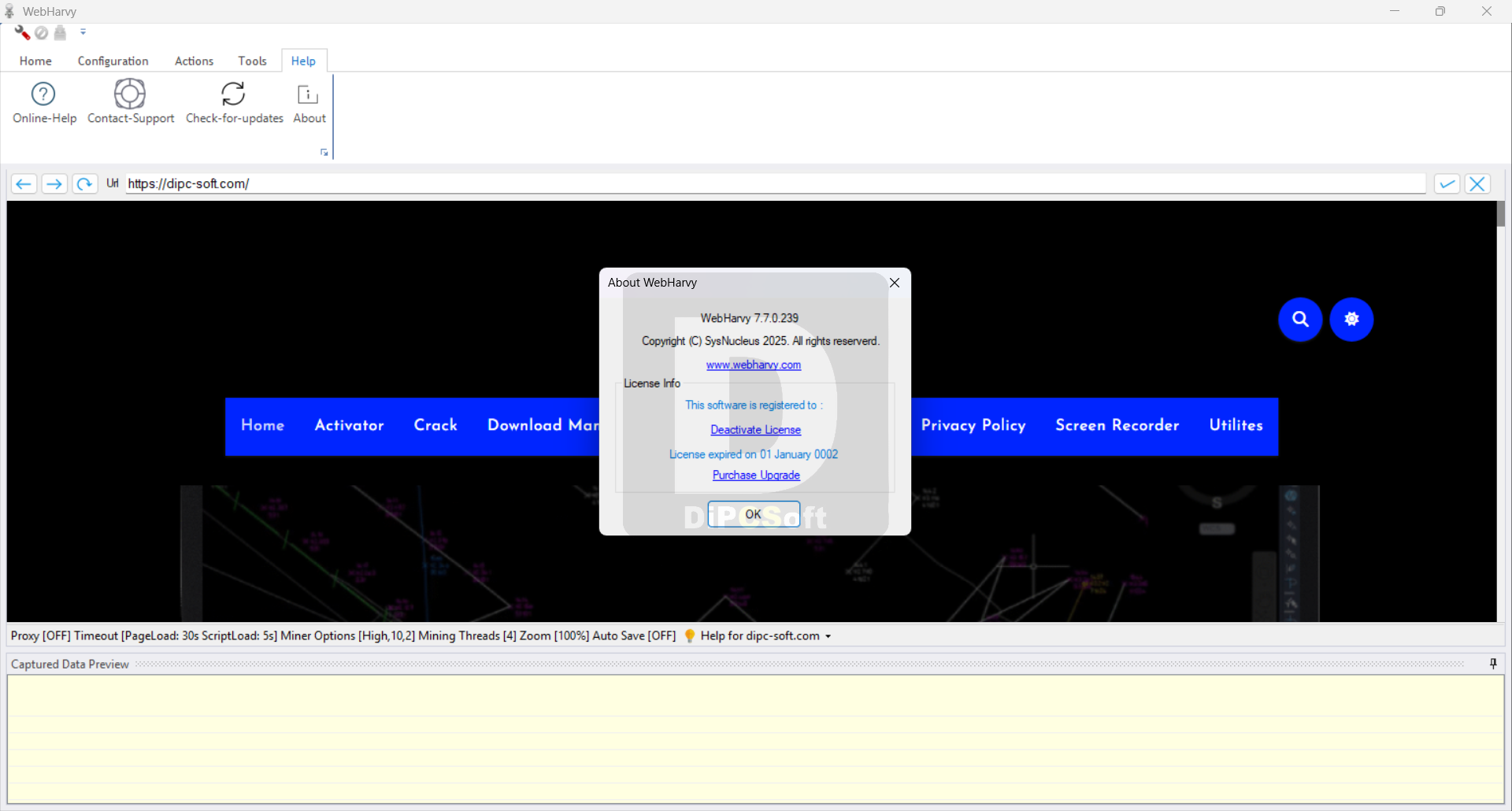Click the wrench icon in quick access toolbar
The height and width of the screenshot is (811, 1512).
pos(22,32)
